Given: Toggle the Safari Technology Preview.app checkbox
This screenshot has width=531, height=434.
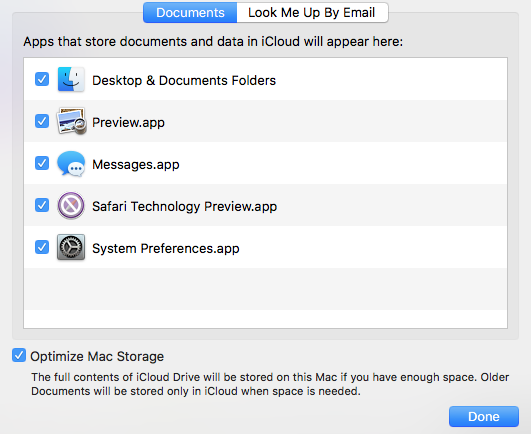Looking at the screenshot, I should tap(42, 205).
